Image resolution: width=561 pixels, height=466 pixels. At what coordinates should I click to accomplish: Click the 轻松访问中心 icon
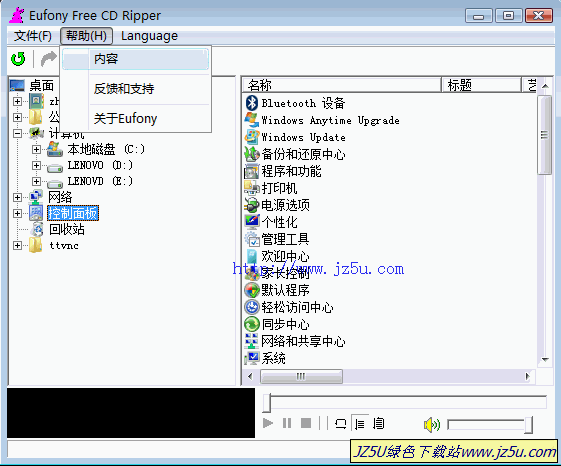point(252,307)
